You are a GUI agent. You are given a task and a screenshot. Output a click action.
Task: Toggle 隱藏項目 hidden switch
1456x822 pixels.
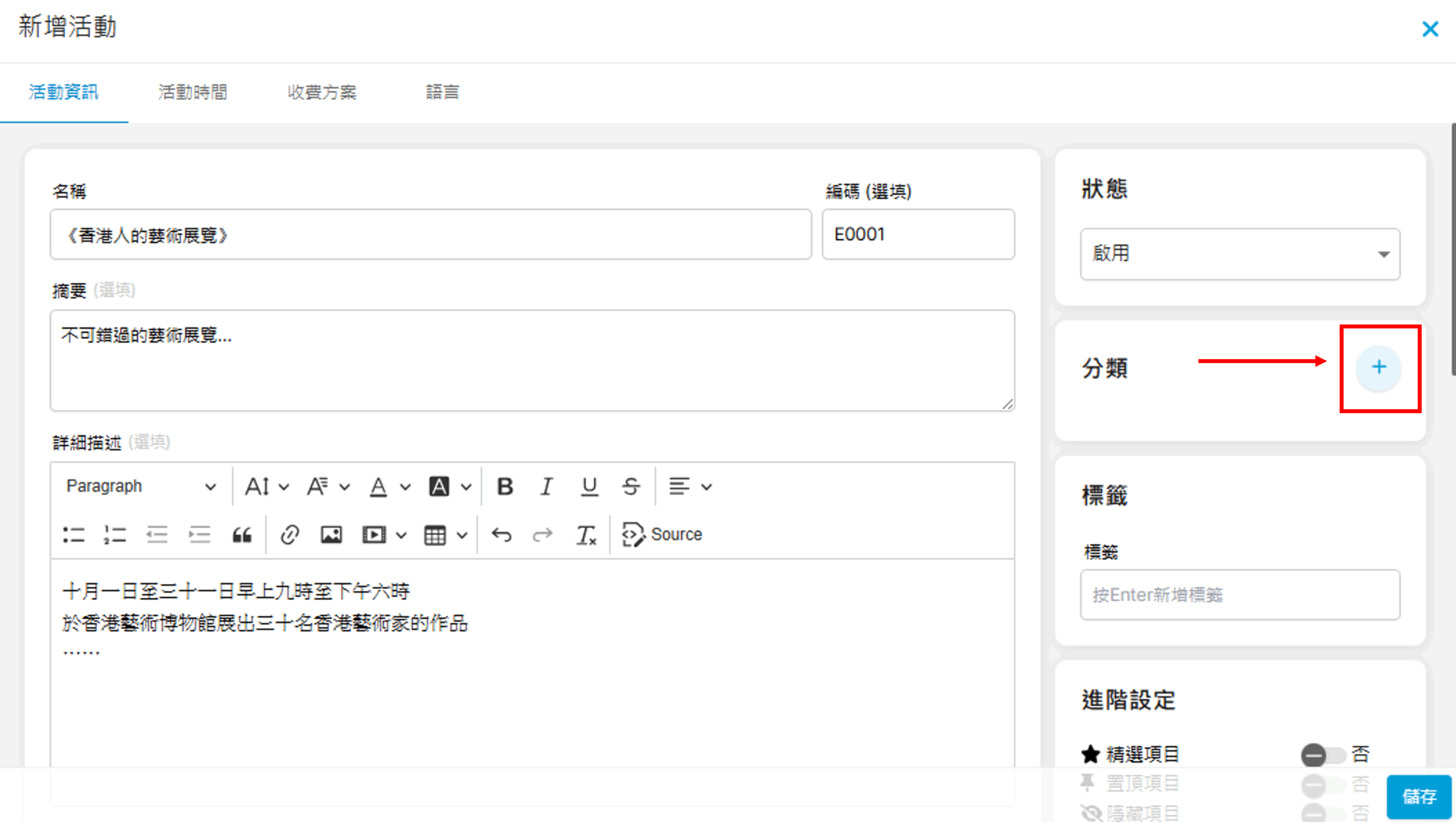point(1322,813)
